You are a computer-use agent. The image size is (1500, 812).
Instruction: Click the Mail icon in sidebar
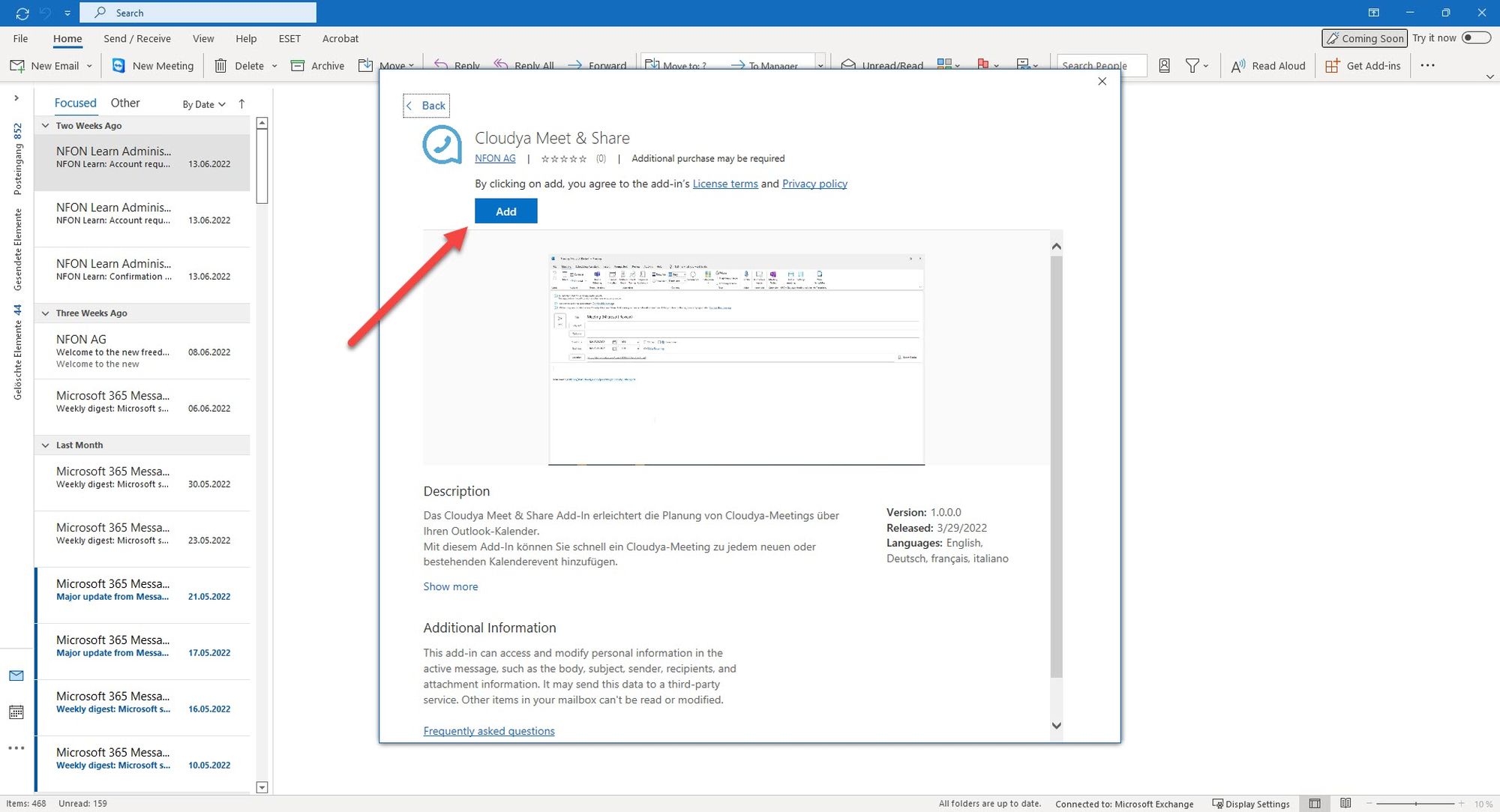(16, 676)
